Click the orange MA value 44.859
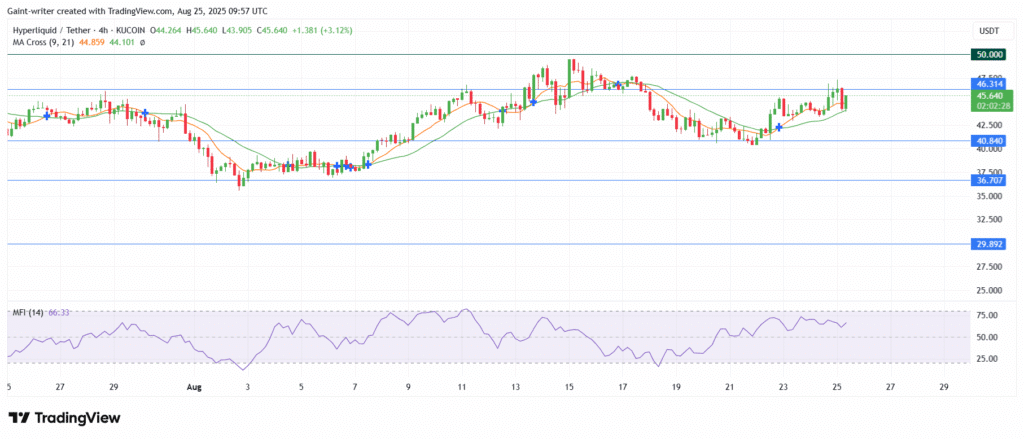This screenshot has width=1024, height=439. [90, 42]
